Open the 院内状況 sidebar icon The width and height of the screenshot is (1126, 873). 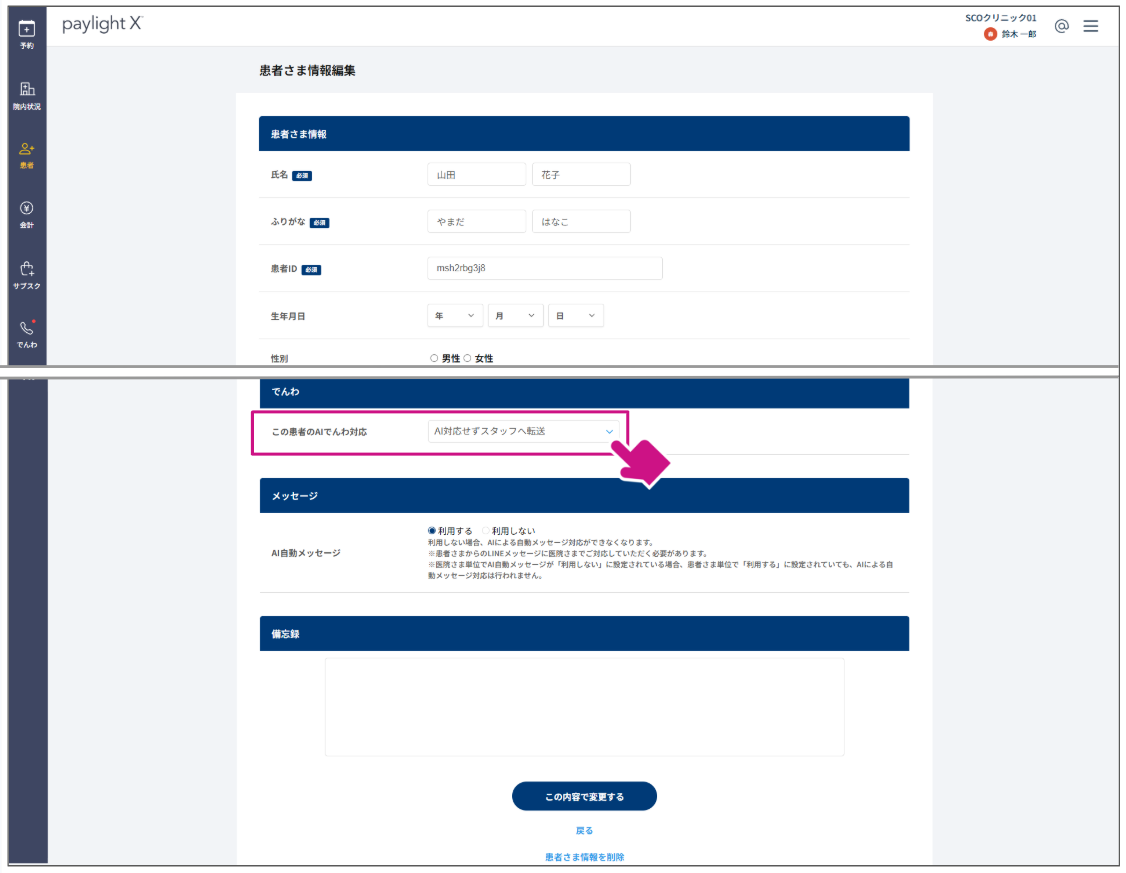[27, 95]
